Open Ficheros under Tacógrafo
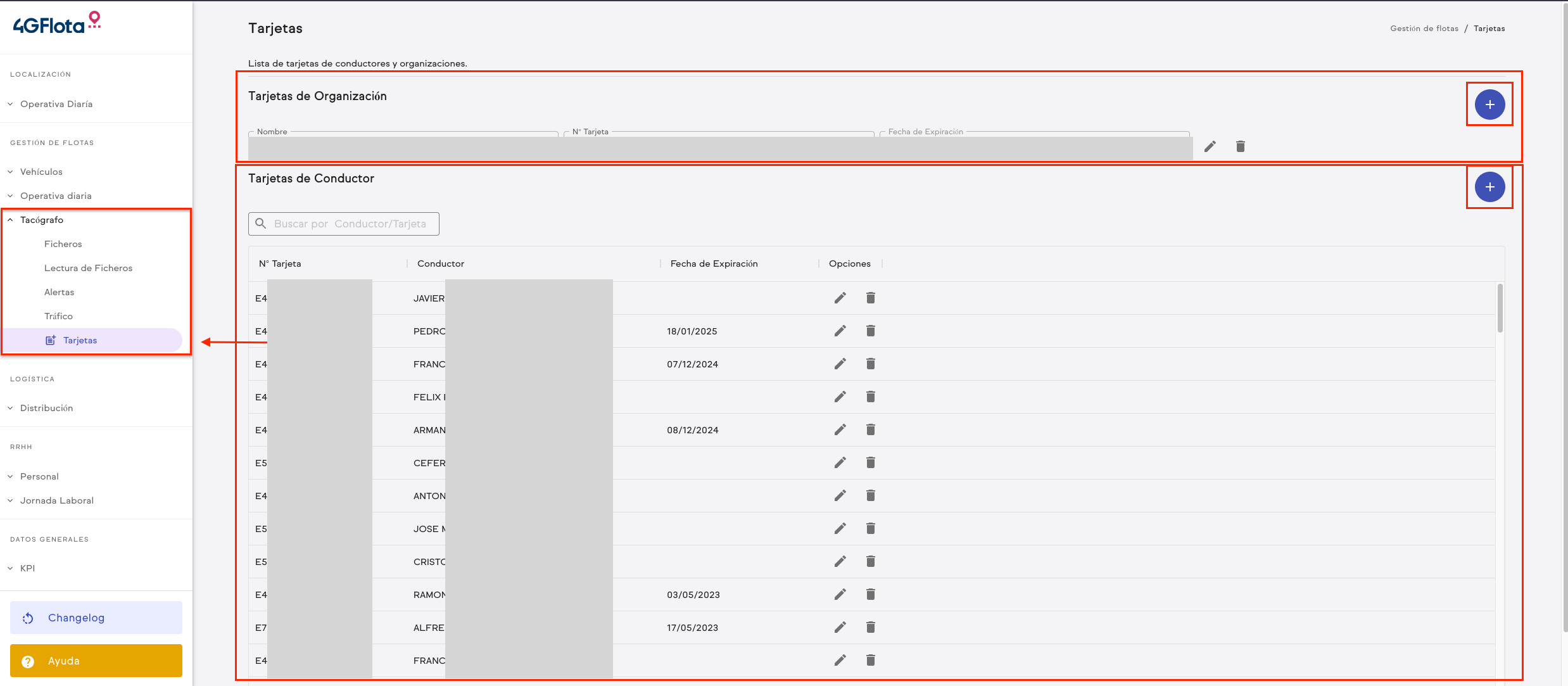 (63, 244)
